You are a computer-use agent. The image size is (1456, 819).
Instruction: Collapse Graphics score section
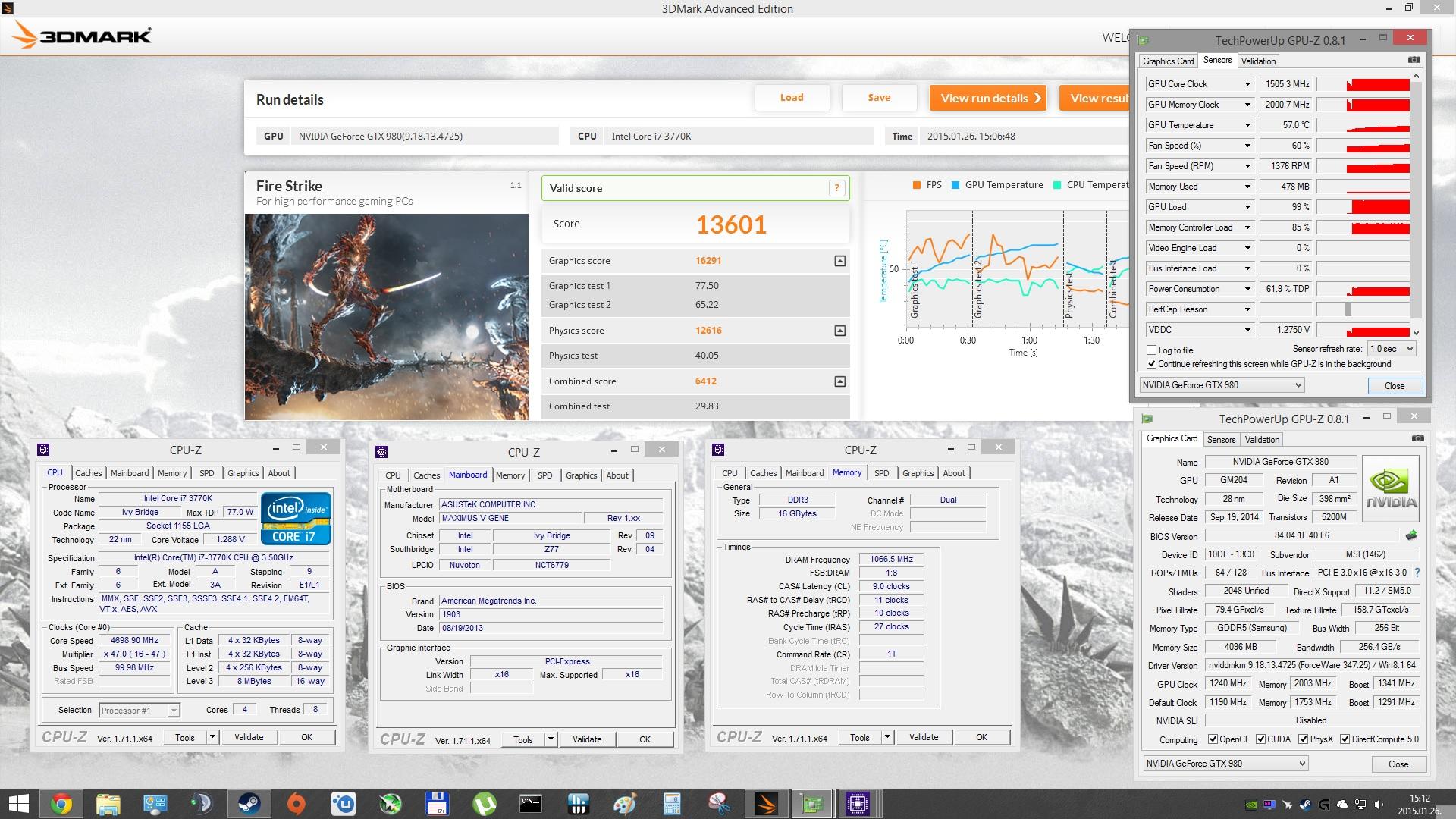839,261
